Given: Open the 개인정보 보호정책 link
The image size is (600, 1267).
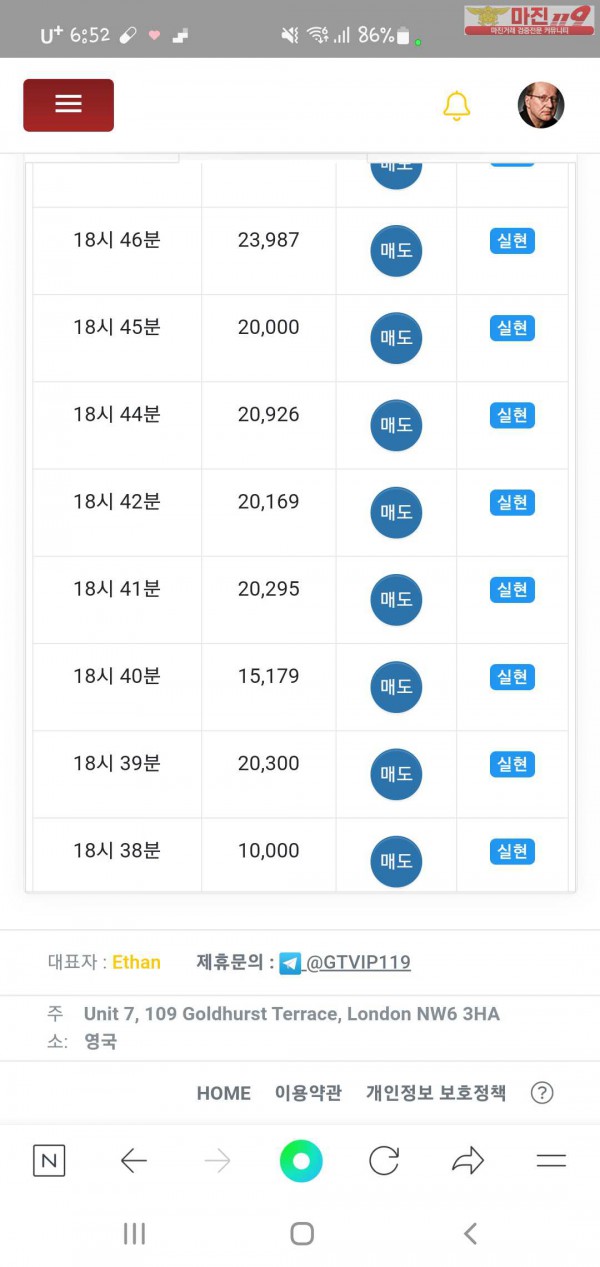Looking at the screenshot, I should (436, 1093).
